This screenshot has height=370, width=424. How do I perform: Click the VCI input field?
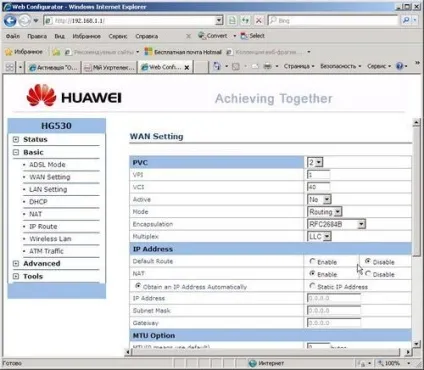click(318, 187)
